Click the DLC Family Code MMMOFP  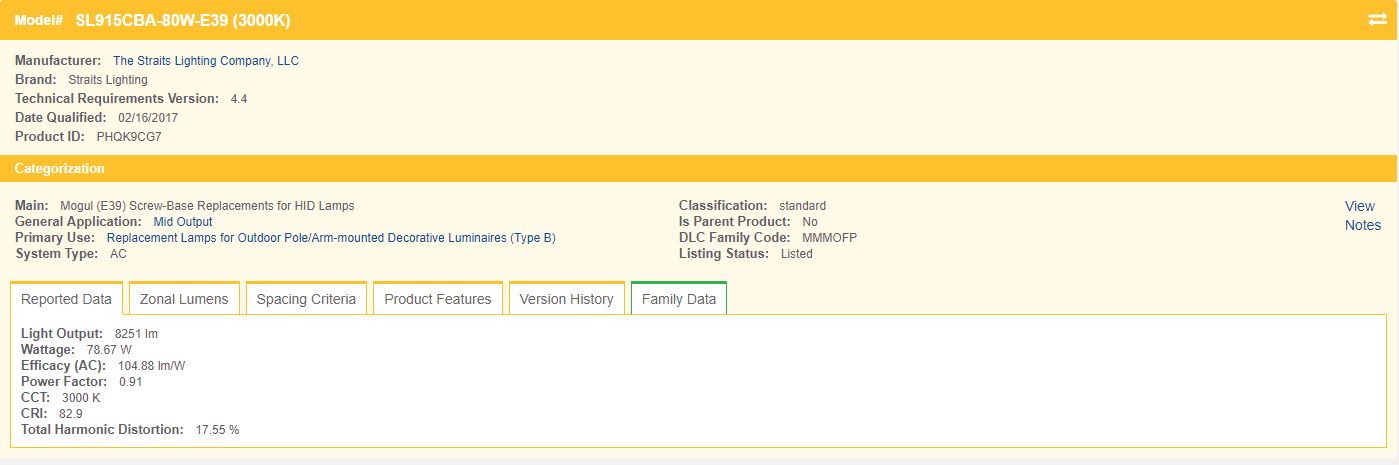(x=830, y=238)
